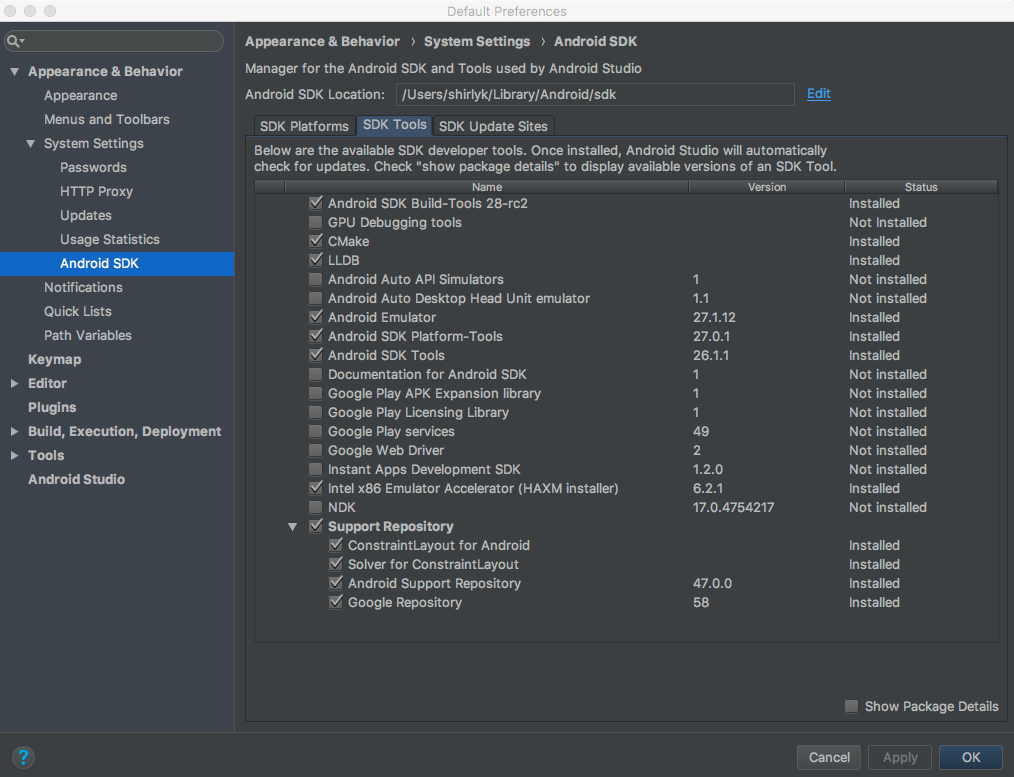Click the Android SDK Location field
The width and height of the screenshot is (1014, 777).
(595, 94)
